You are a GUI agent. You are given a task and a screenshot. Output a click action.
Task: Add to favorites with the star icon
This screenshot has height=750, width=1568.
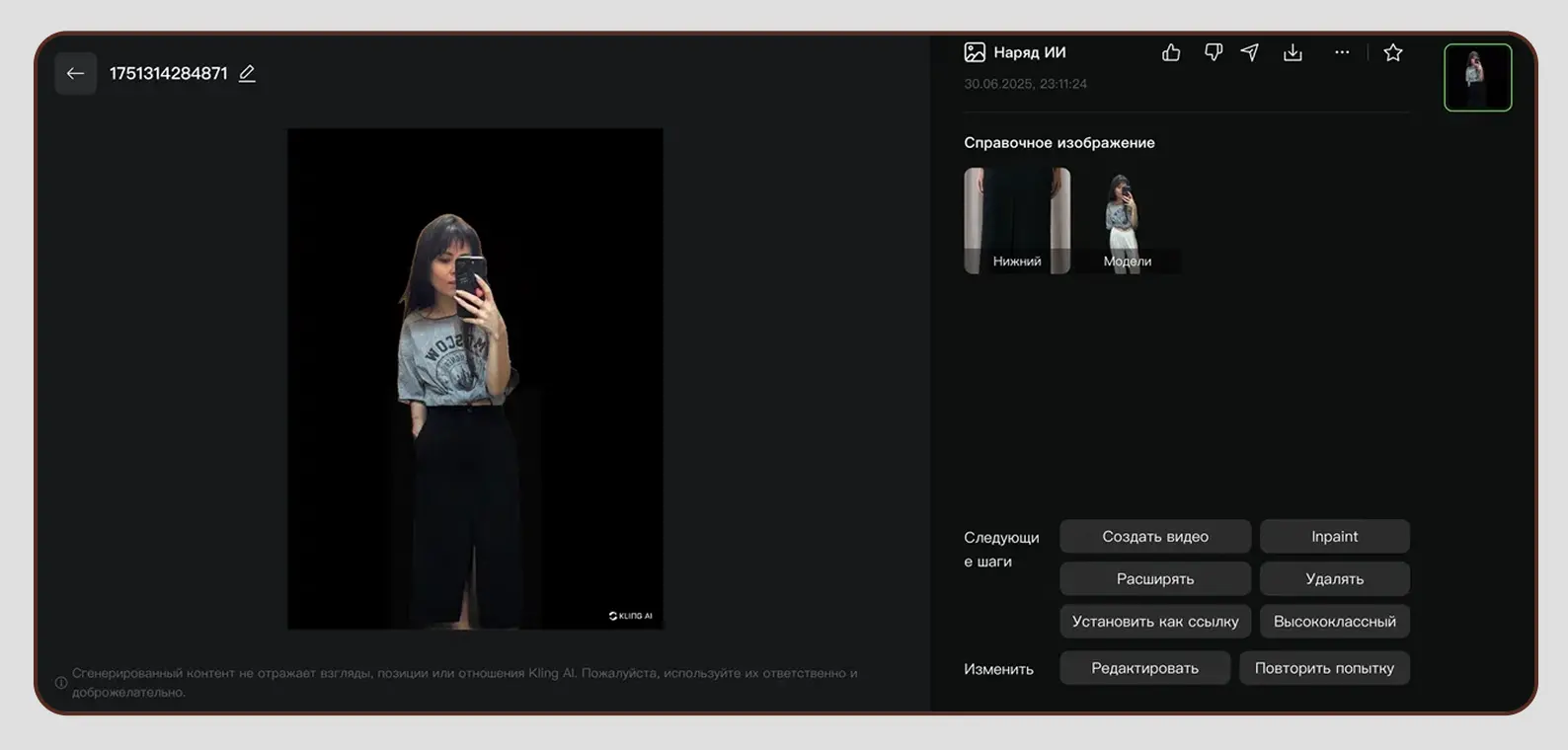(x=1392, y=53)
